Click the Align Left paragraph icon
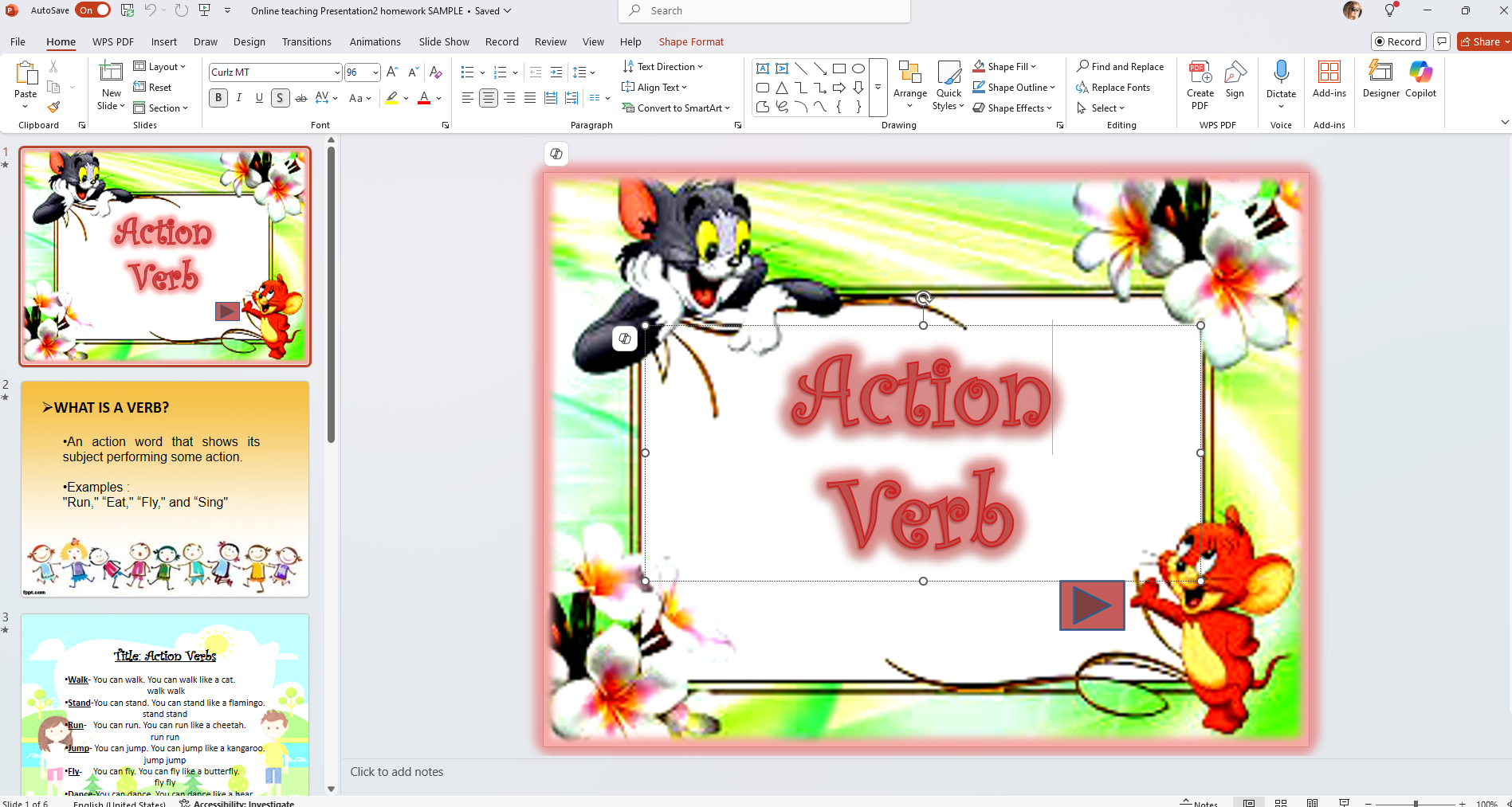Image resolution: width=1512 pixels, height=807 pixels. pyautogui.click(x=468, y=98)
